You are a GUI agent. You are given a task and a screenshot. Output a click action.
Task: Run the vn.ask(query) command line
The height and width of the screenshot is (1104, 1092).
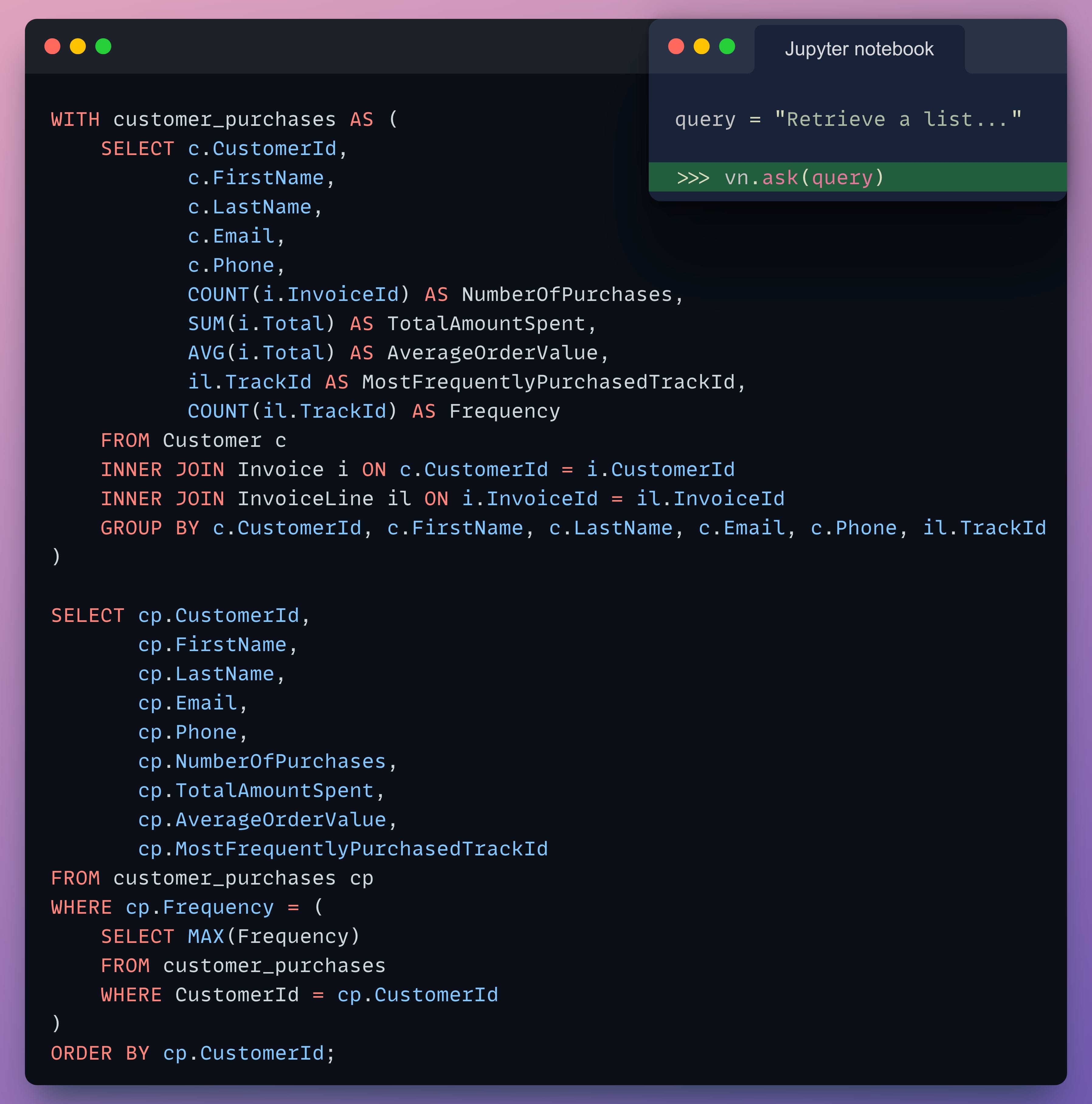pos(802,178)
